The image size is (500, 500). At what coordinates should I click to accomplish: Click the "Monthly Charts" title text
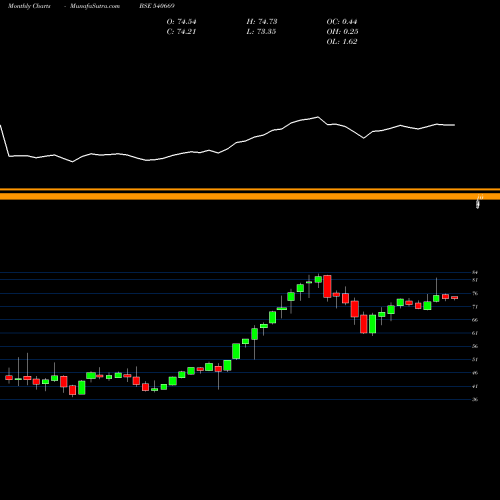29,6
